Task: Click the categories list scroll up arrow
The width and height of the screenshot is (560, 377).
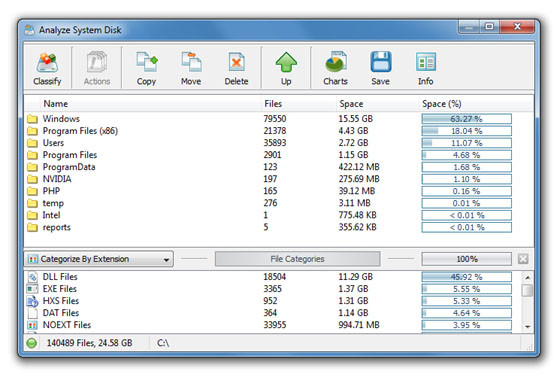Action: (528, 277)
